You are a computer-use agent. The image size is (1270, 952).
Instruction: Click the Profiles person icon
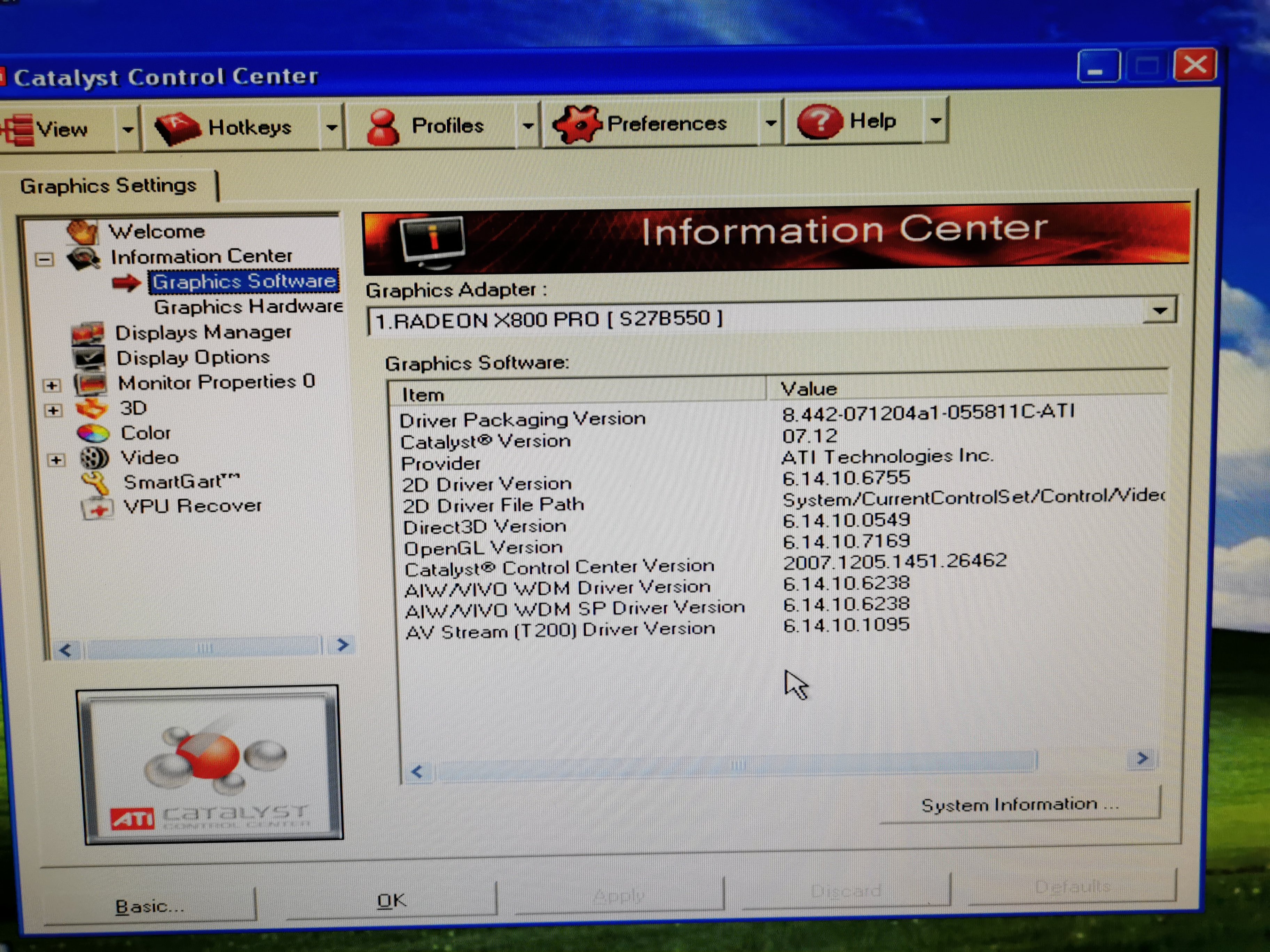(x=382, y=126)
